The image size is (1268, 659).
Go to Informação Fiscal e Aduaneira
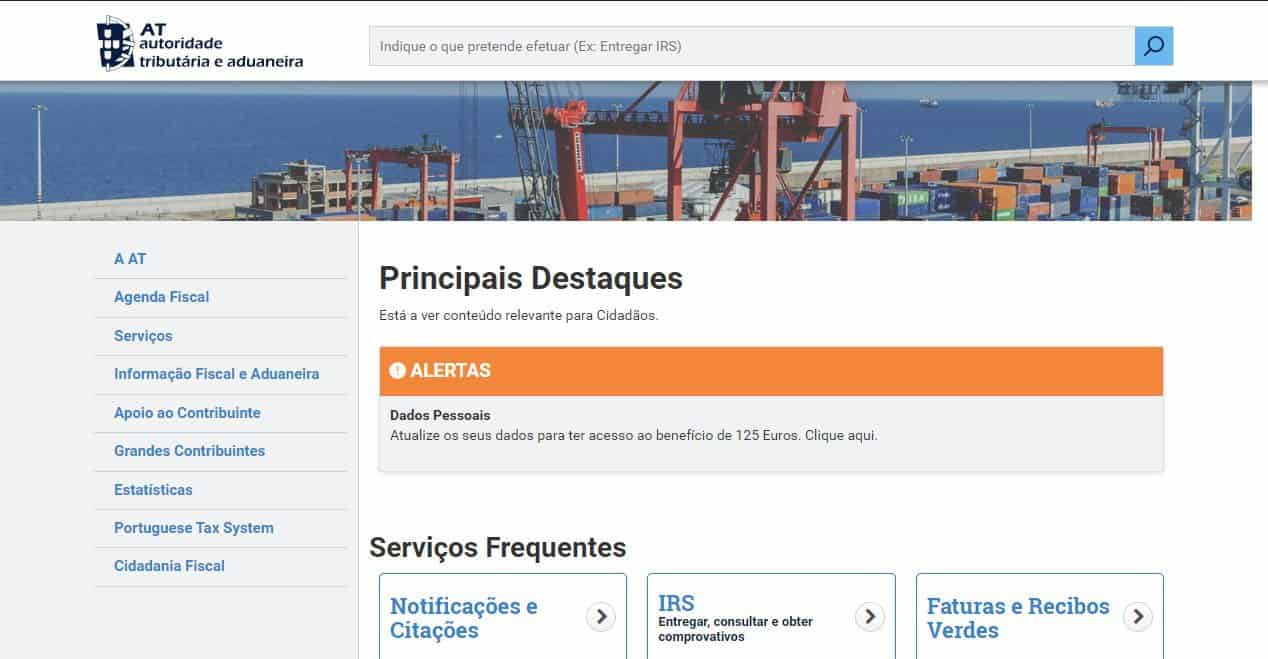coord(216,374)
